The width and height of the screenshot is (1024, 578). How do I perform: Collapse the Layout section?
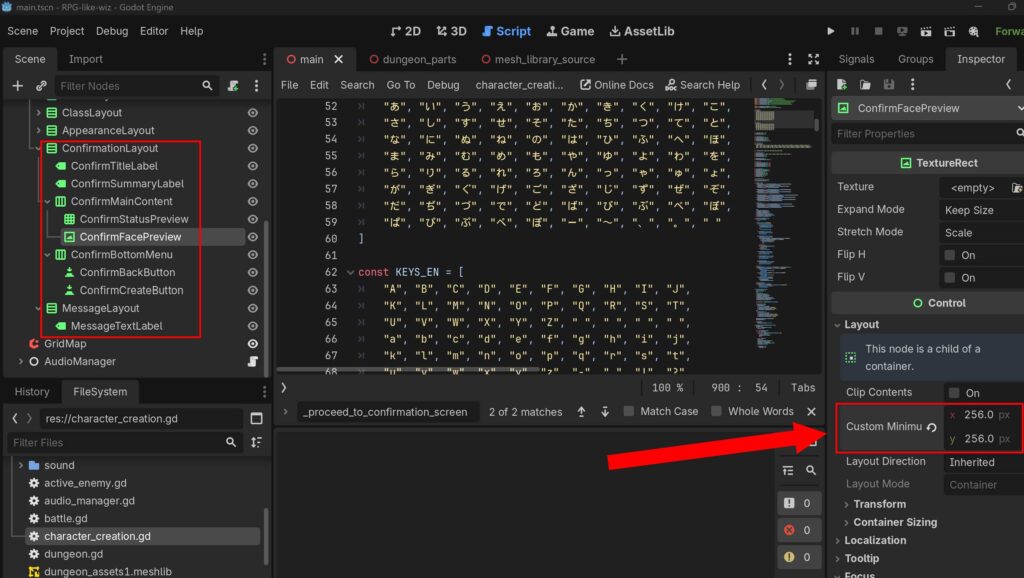[861, 325]
